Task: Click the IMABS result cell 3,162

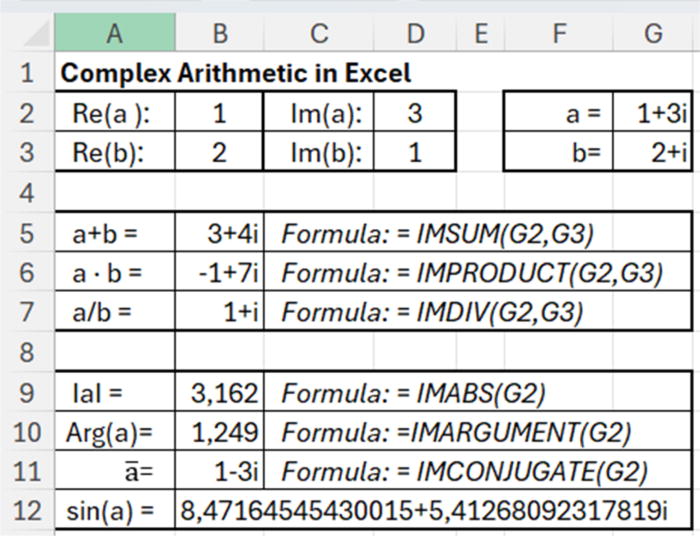Action: (x=219, y=393)
